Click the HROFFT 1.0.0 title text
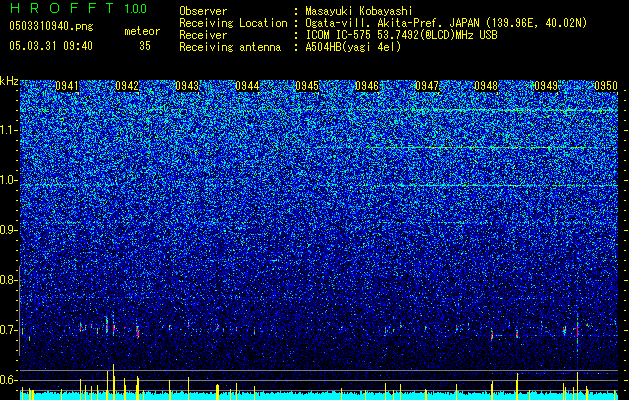 78,8
